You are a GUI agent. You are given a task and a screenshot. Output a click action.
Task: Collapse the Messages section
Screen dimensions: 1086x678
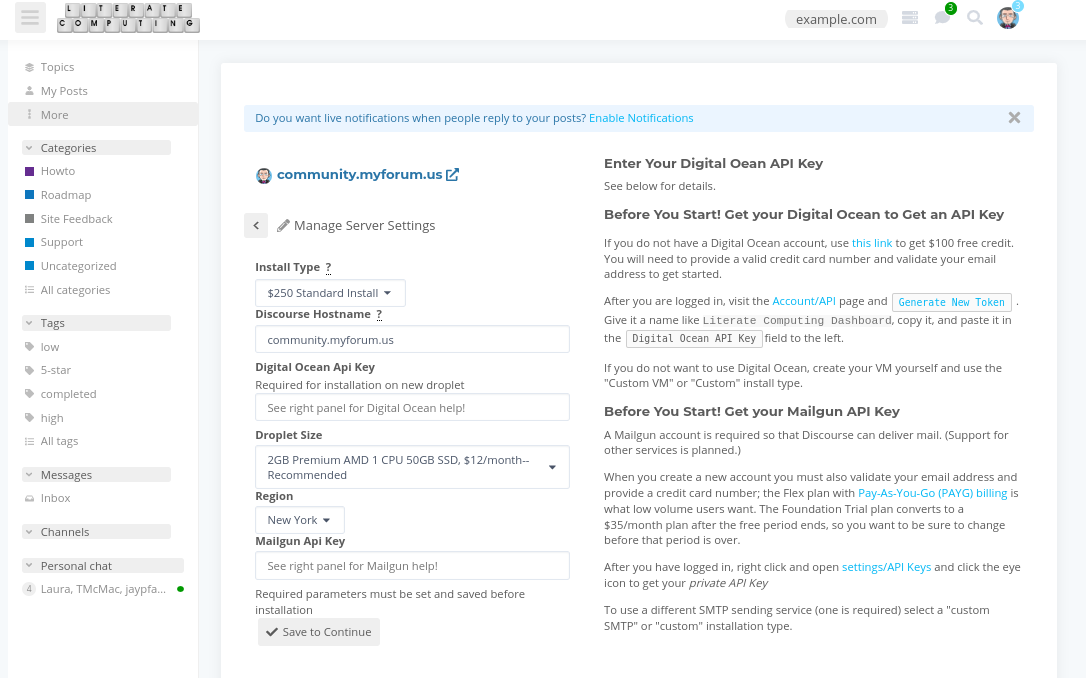point(96,475)
